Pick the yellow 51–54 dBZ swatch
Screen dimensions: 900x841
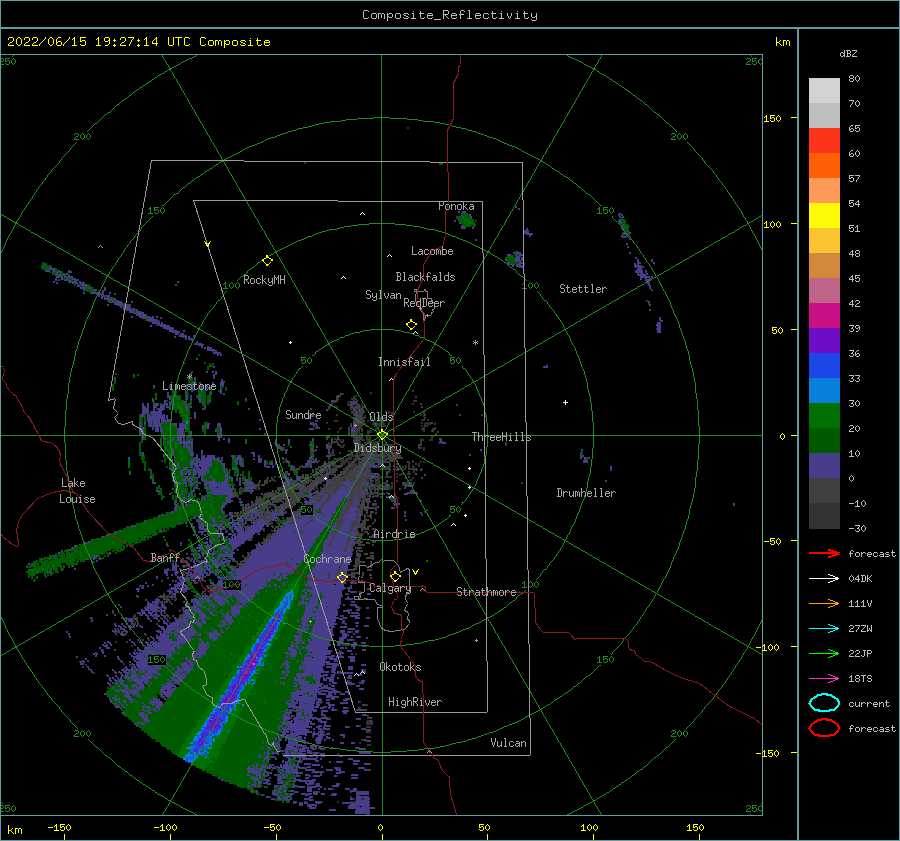(824, 215)
